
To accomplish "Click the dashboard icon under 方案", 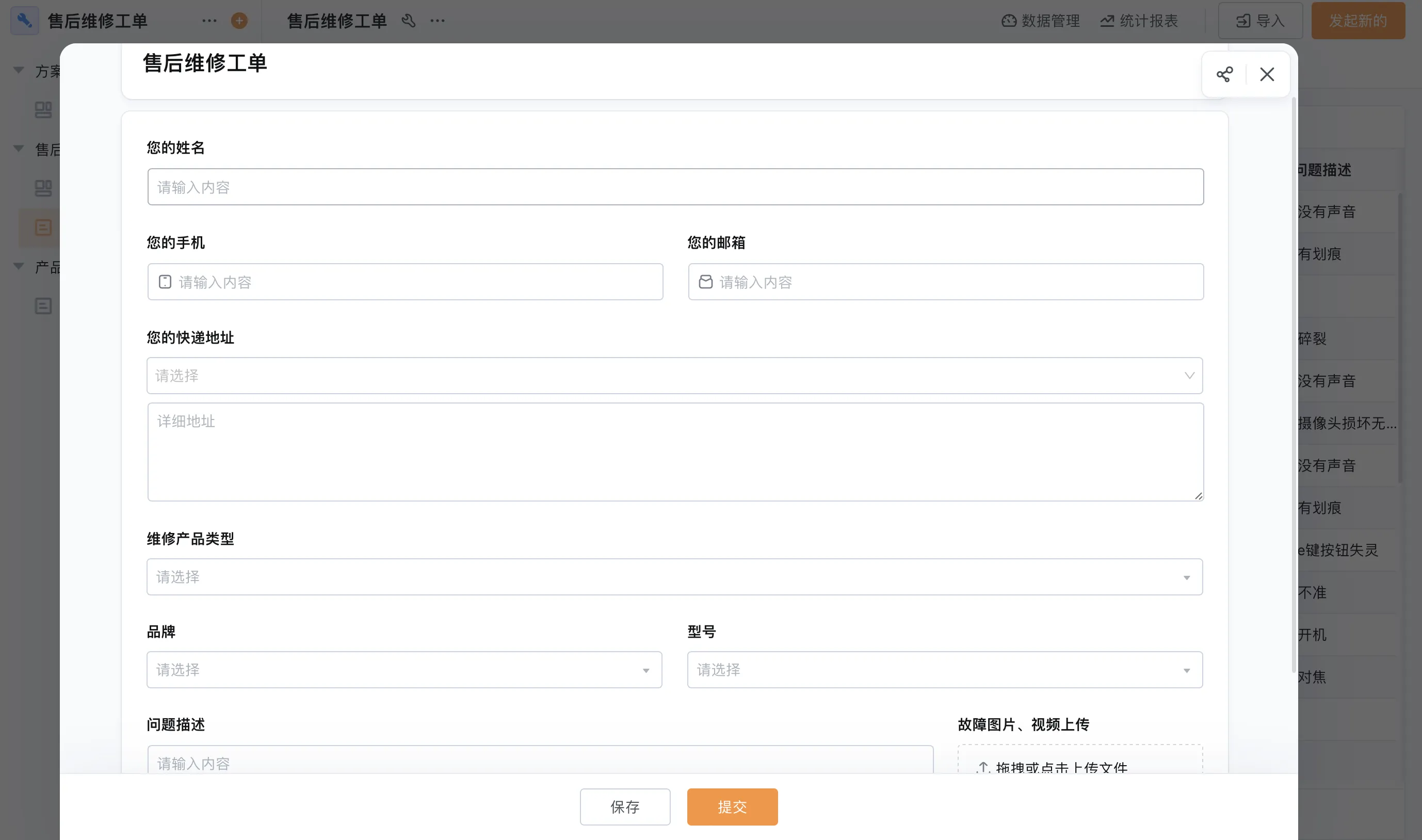I will pyautogui.click(x=43, y=110).
